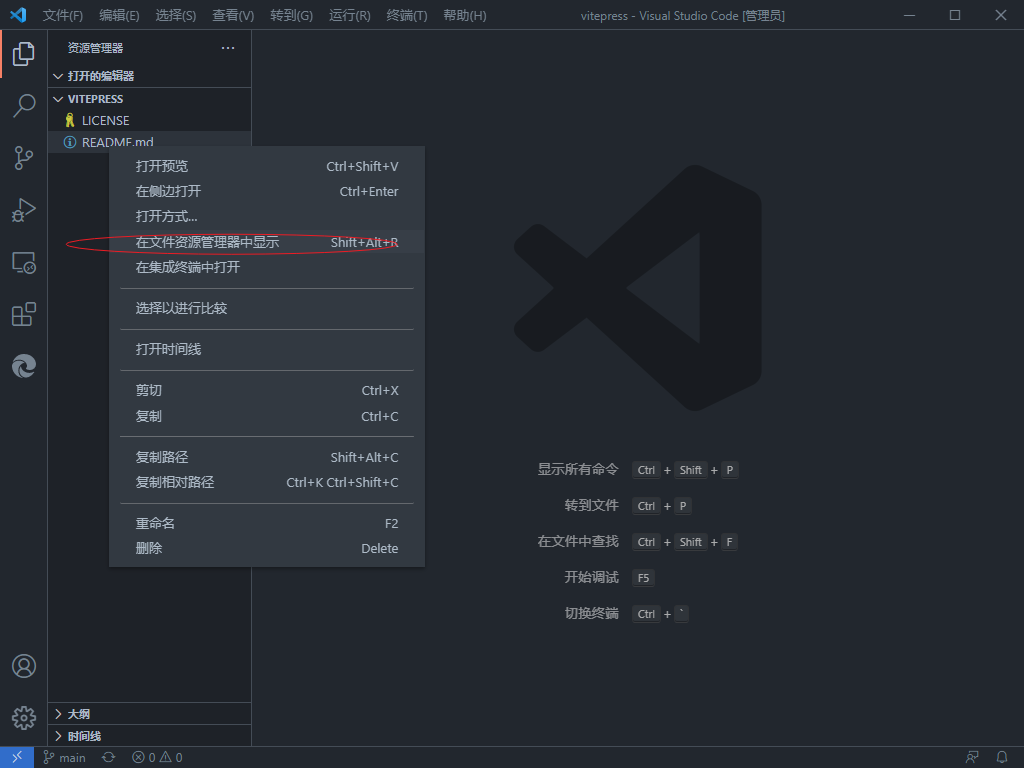Viewport: 1024px width, 768px height.
Task: Click the main branch indicator in status bar
Action: (64, 758)
